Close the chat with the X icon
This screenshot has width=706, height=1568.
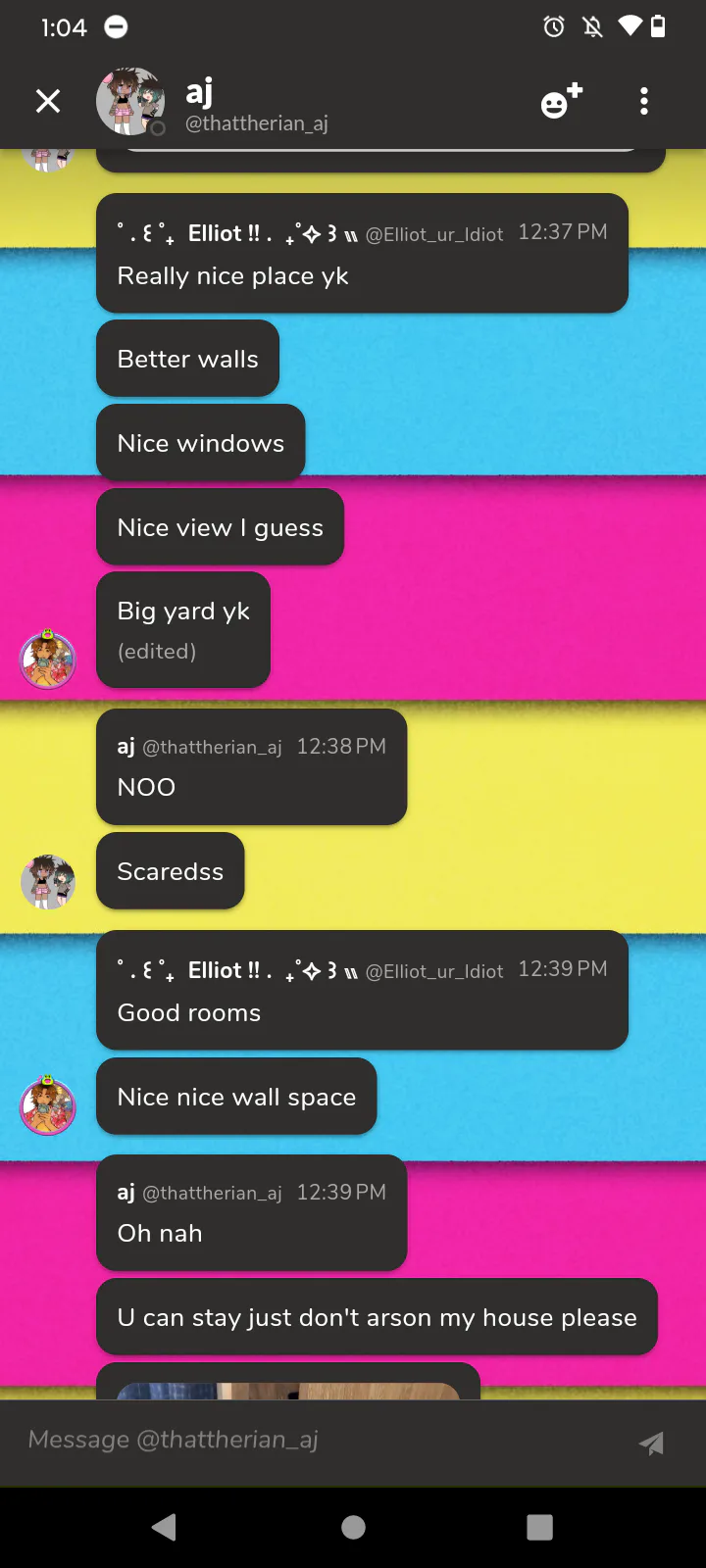pos(48,101)
